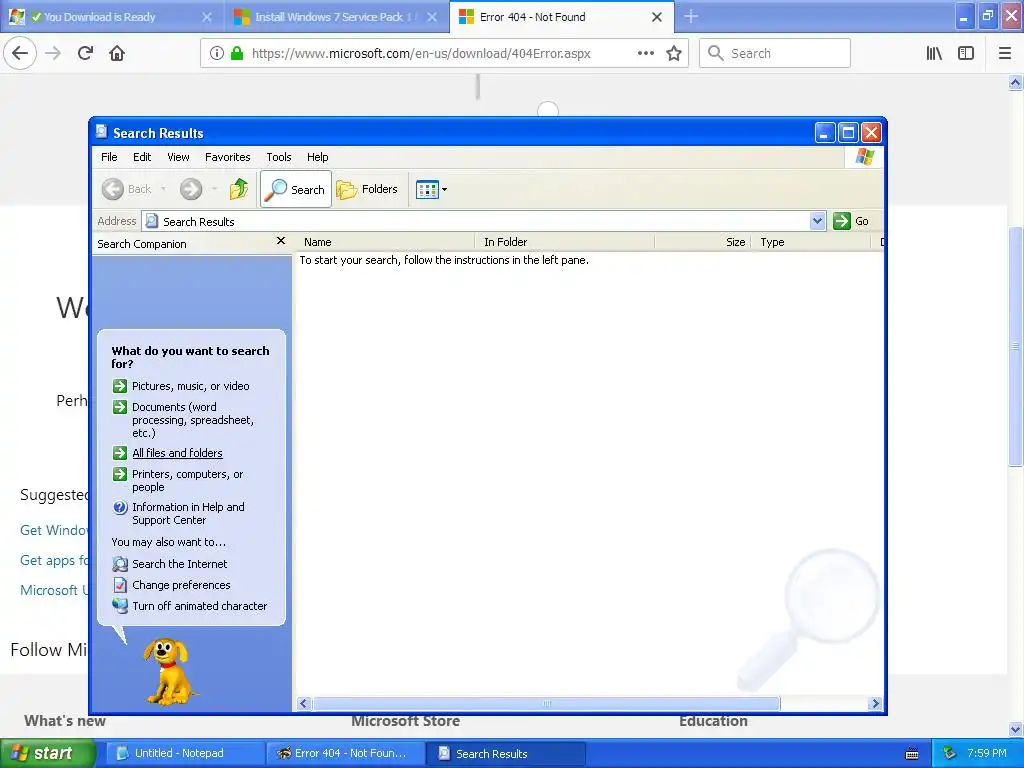Click the green Go button

coord(851,221)
